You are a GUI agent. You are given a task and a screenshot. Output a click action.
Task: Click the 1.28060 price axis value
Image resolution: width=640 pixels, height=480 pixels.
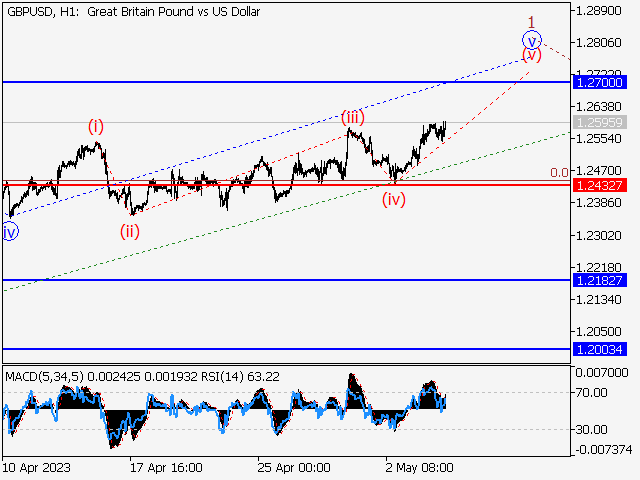598,42
